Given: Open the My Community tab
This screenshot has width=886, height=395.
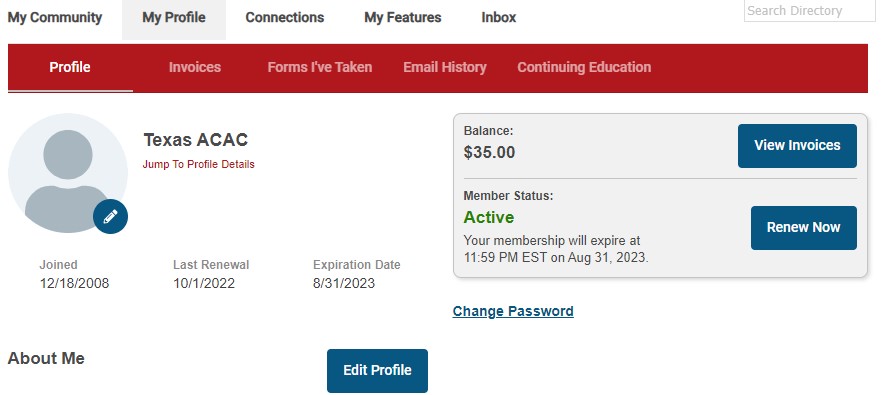Looking at the screenshot, I should tap(55, 18).
